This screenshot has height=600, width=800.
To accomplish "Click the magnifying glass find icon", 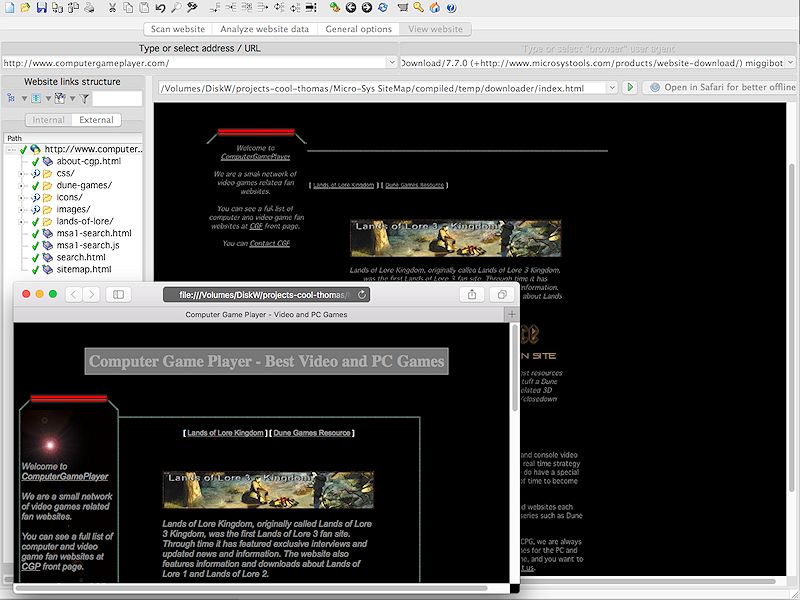I will click(176, 8).
